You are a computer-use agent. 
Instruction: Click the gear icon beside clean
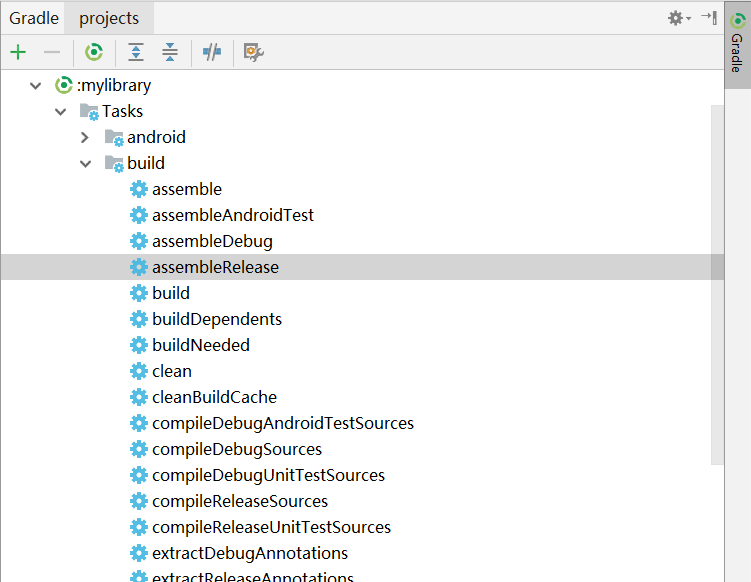pos(139,371)
